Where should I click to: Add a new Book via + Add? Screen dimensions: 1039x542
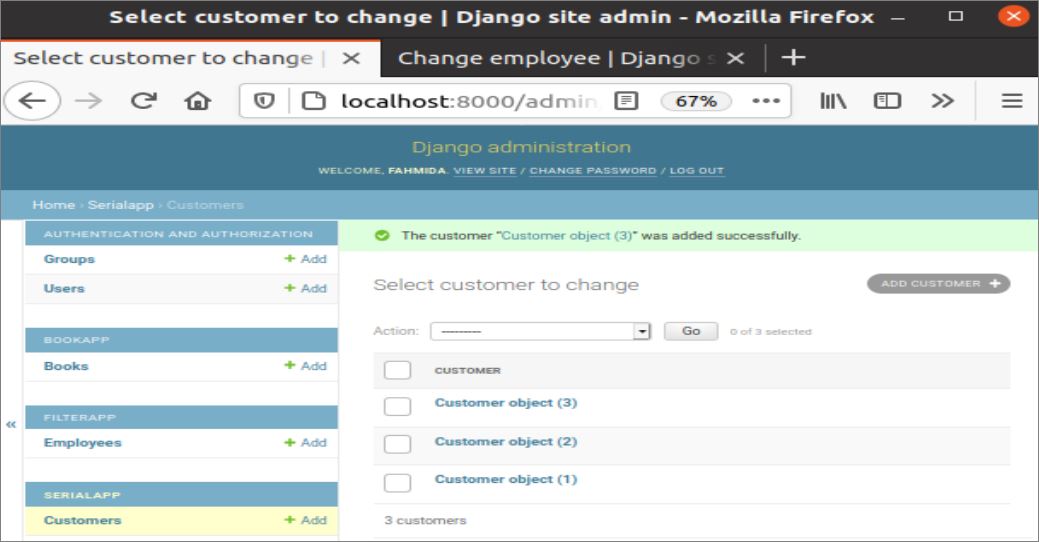(305, 366)
